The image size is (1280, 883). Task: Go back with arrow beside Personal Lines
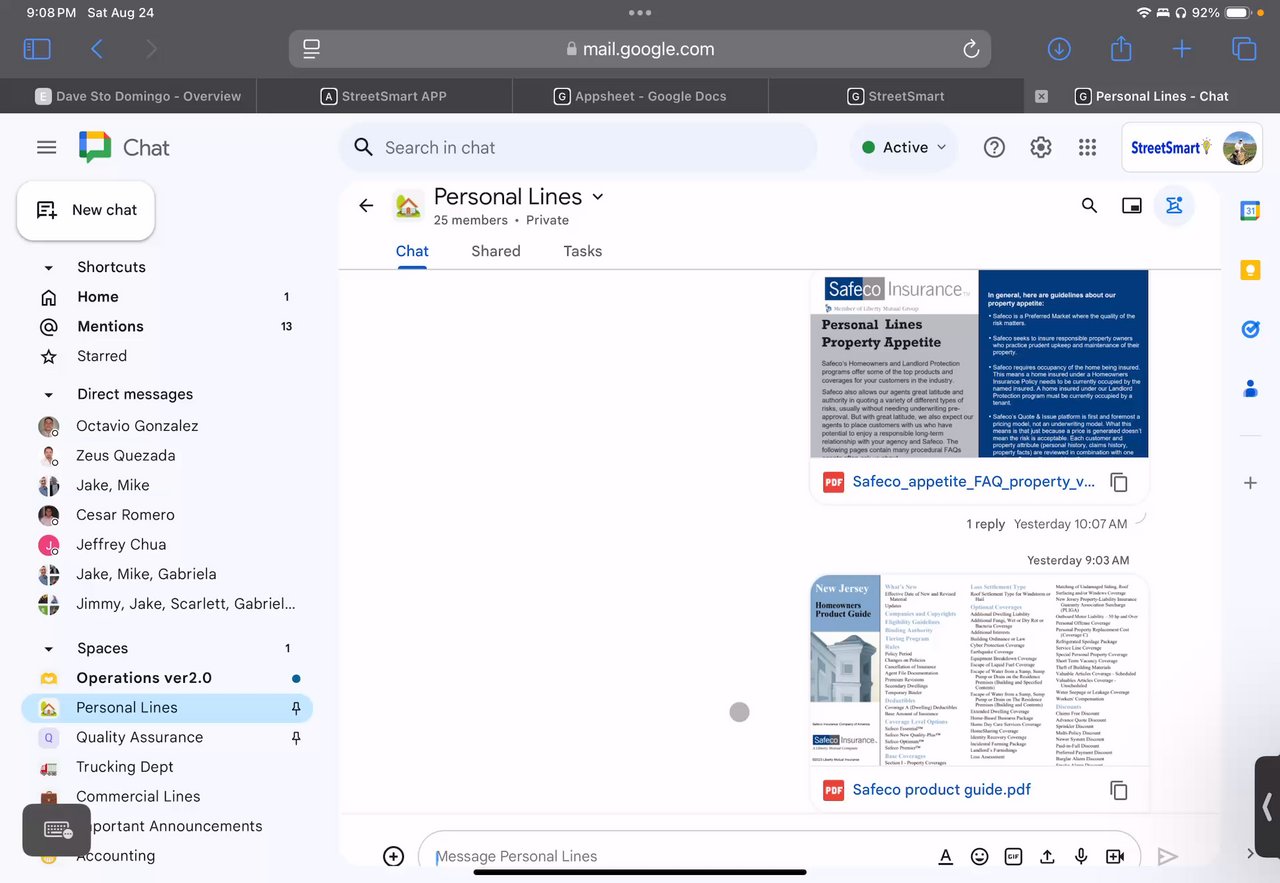[366, 206]
